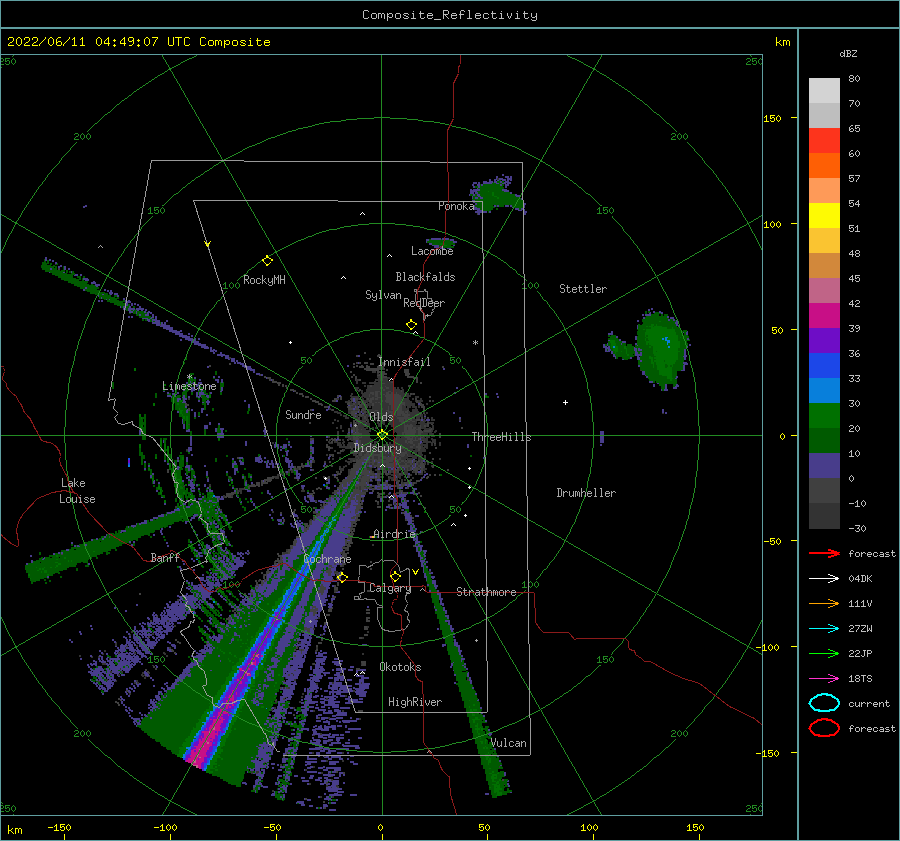This screenshot has height=841, width=900.
Task: Click the orange 111V arrow icon
Action: (824, 603)
